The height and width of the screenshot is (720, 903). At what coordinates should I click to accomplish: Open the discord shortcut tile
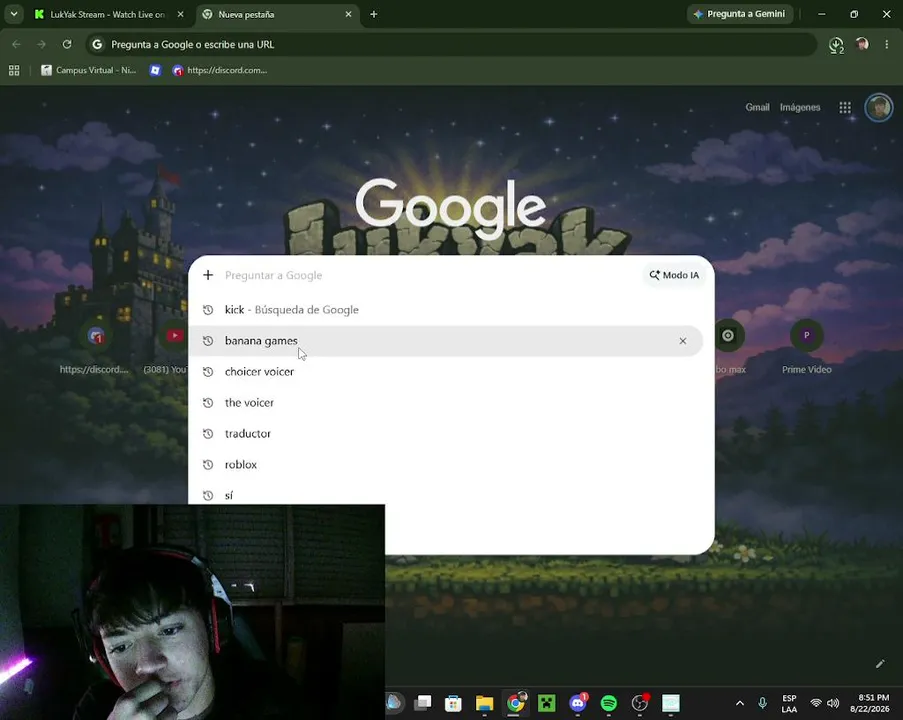tap(95, 347)
